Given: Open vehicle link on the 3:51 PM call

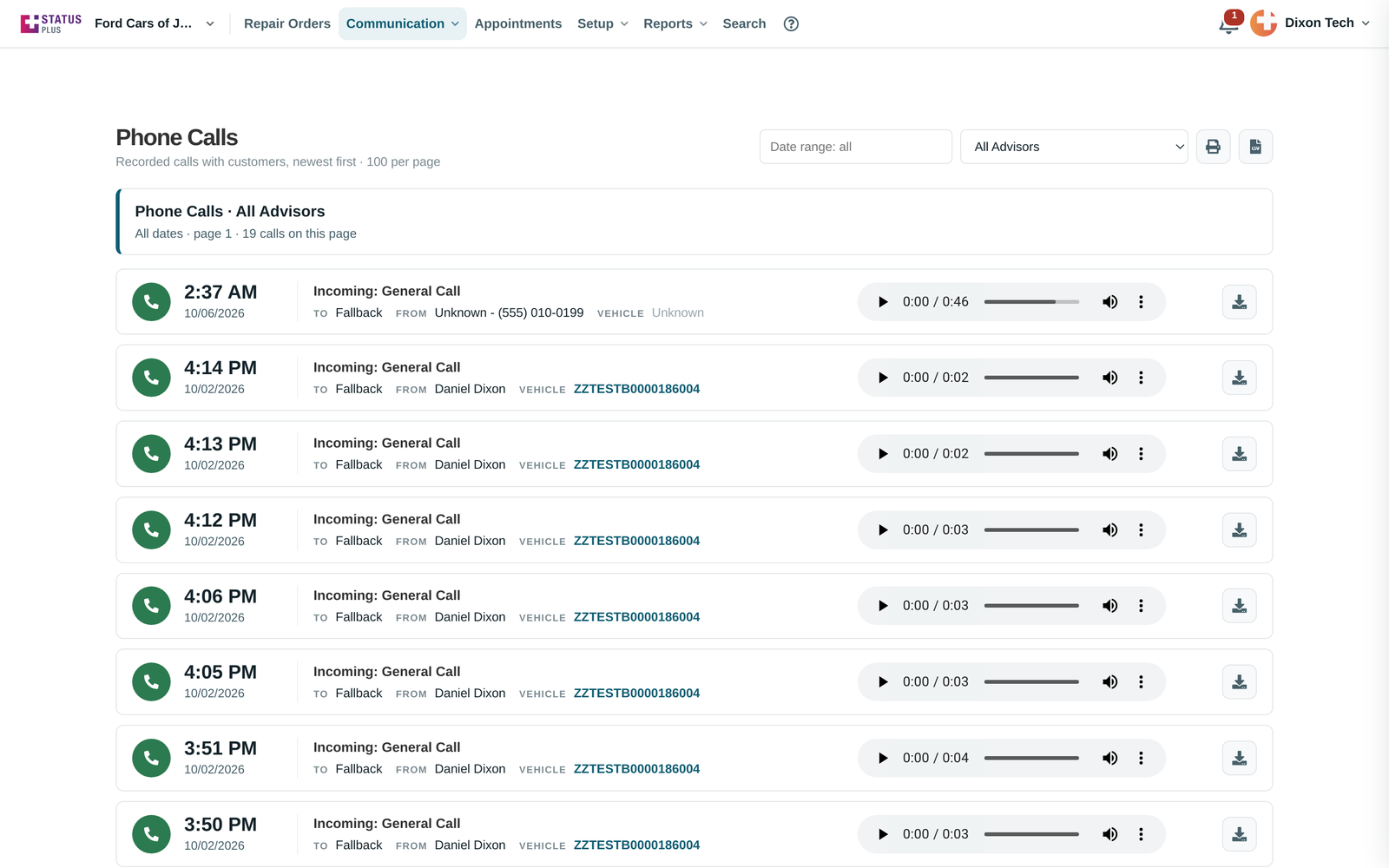Looking at the screenshot, I should click(636, 769).
